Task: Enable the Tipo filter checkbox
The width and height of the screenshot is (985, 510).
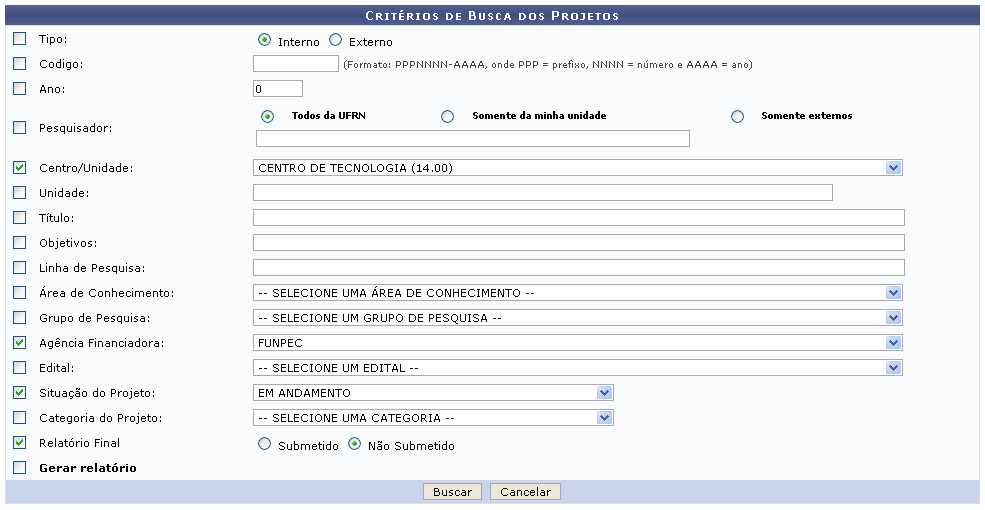Action: point(20,39)
